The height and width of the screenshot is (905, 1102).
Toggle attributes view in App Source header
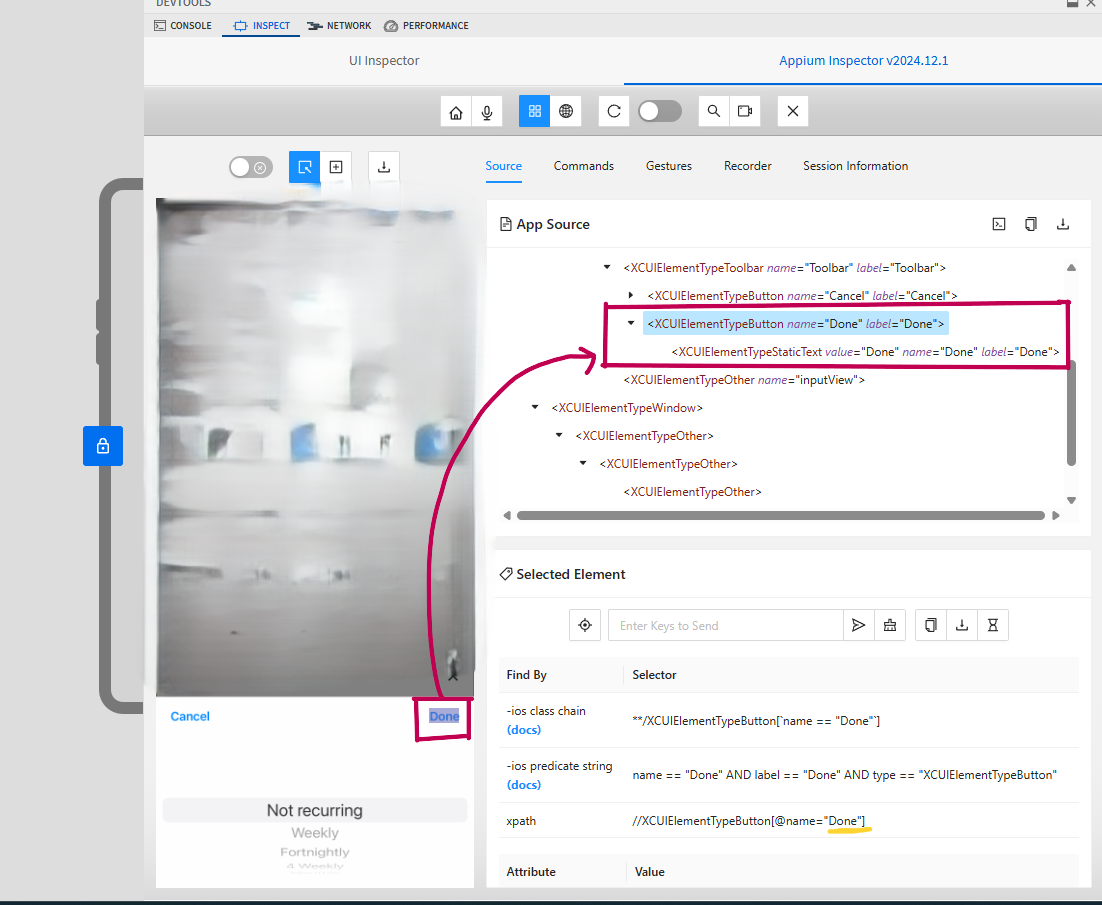pyautogui.click(x=999, y=224)
